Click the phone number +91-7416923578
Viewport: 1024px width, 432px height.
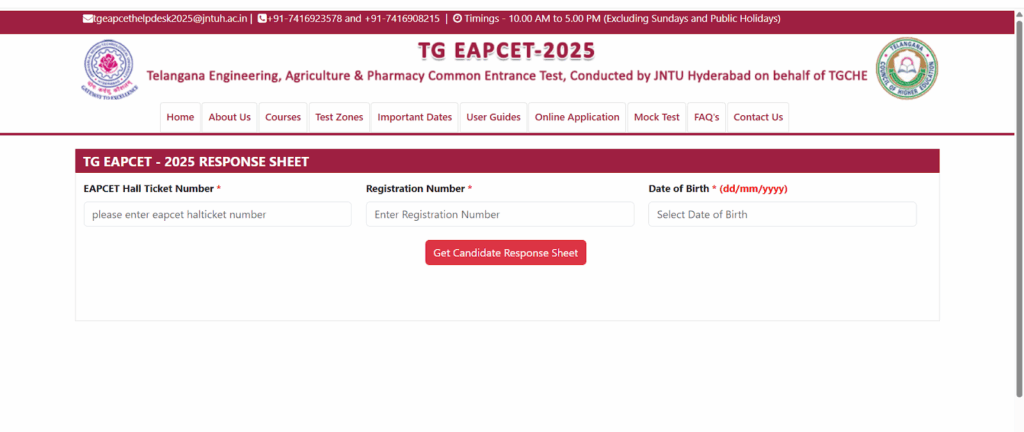304,19
